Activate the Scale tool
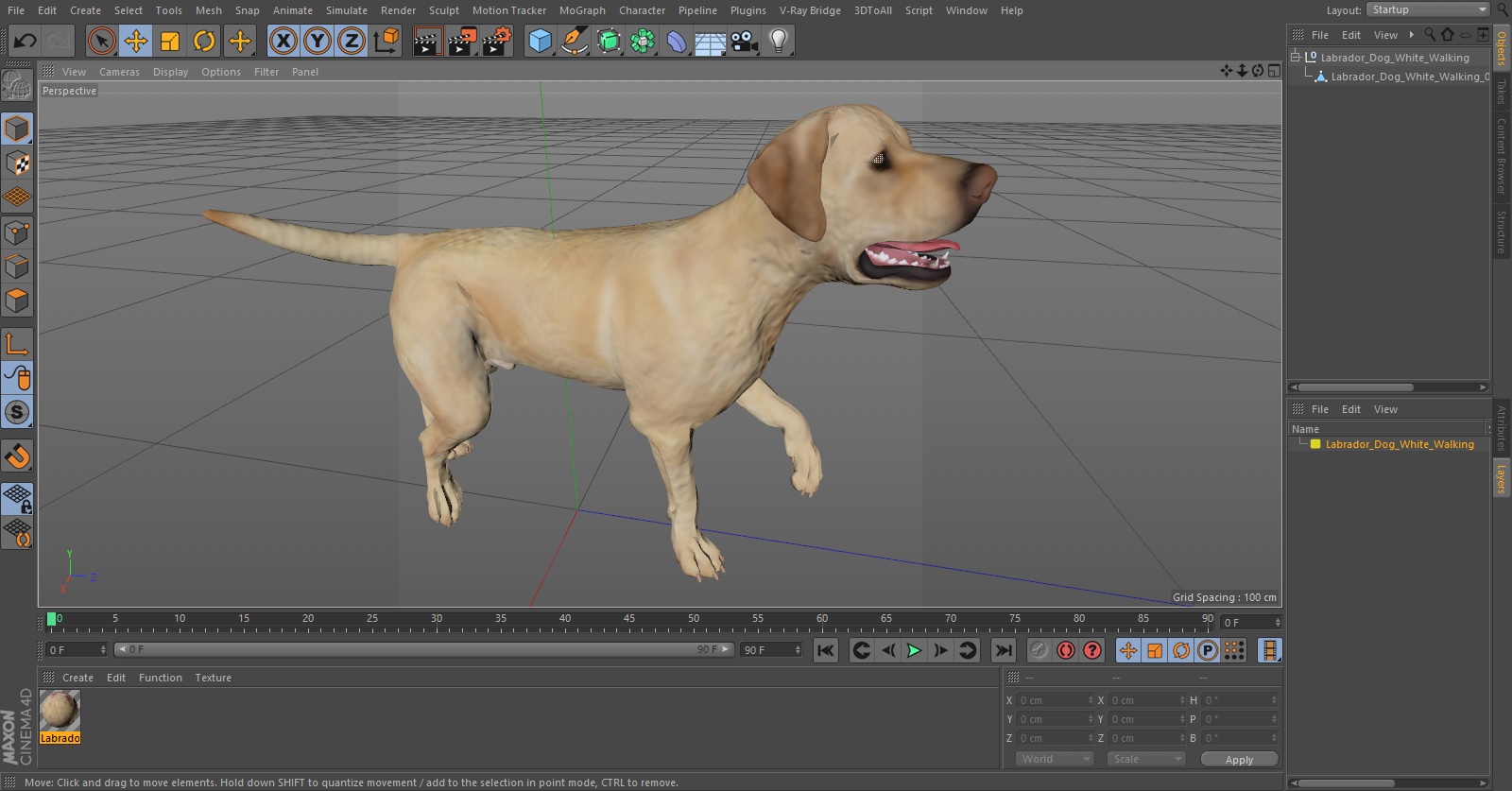The image size is (1512, 791). pyautogui.click(x=170, y=41)
